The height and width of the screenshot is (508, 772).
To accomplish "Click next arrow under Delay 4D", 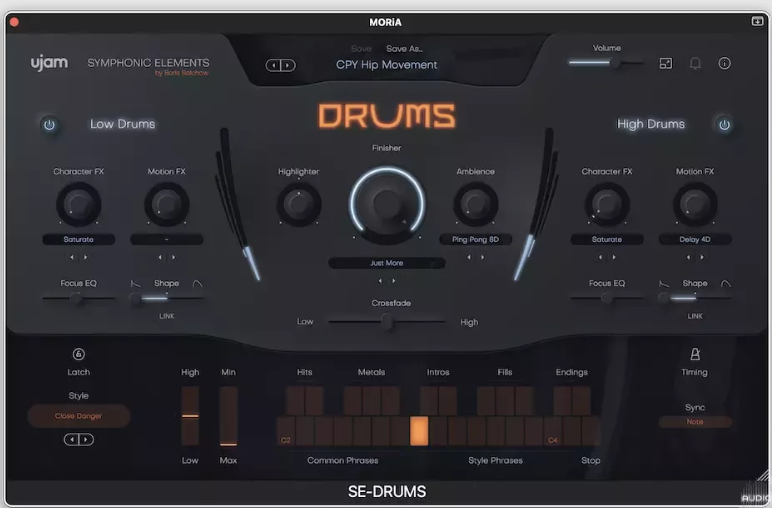I will [x=702, y=257].
